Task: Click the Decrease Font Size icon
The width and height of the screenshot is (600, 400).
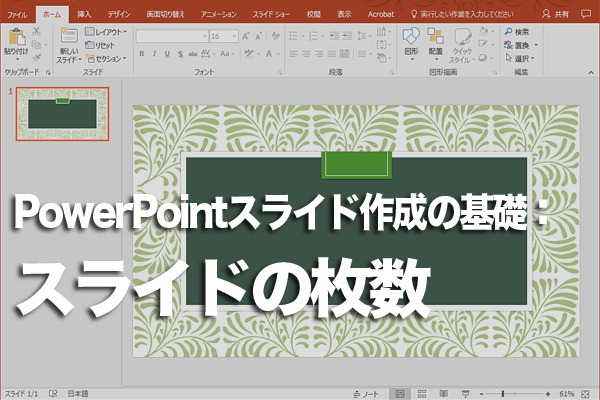Action: (x=259, y=36)
